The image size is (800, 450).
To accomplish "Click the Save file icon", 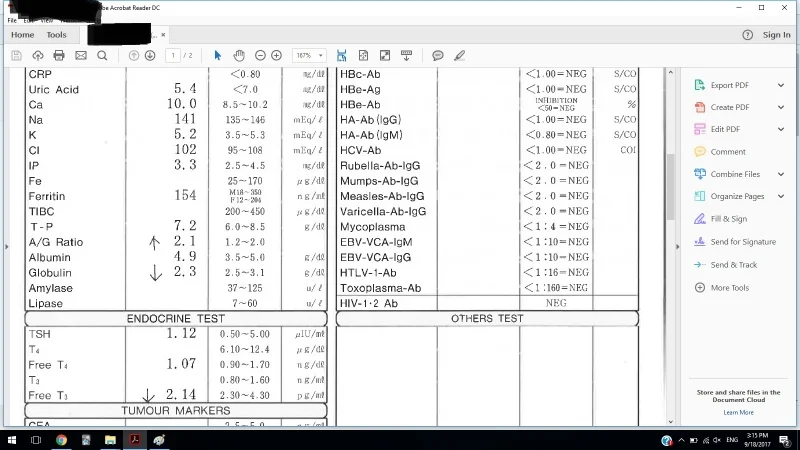I will (x=16, y=56).
